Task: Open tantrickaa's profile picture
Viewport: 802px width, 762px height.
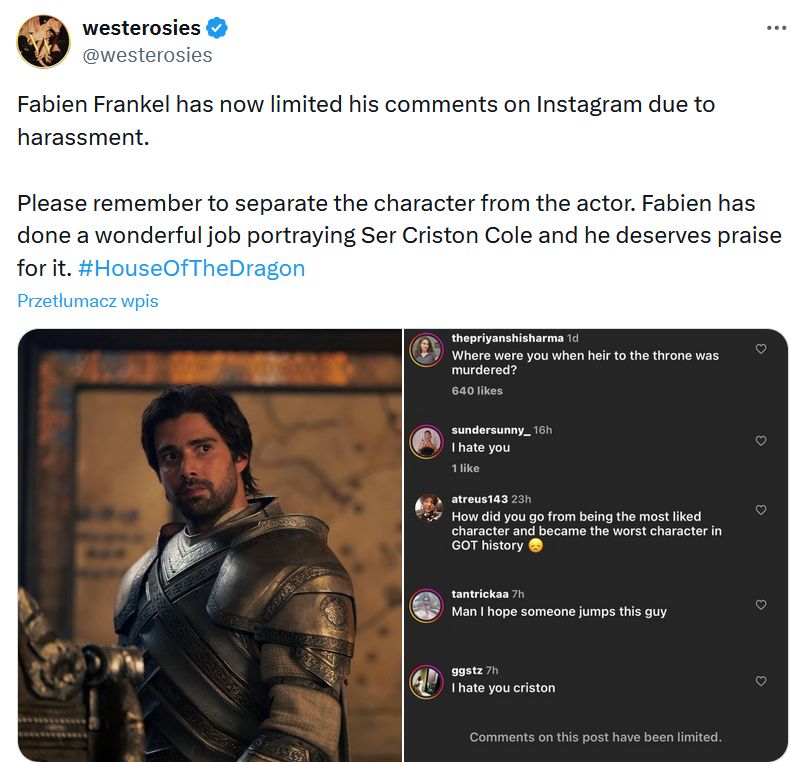Action: (427, 605)
